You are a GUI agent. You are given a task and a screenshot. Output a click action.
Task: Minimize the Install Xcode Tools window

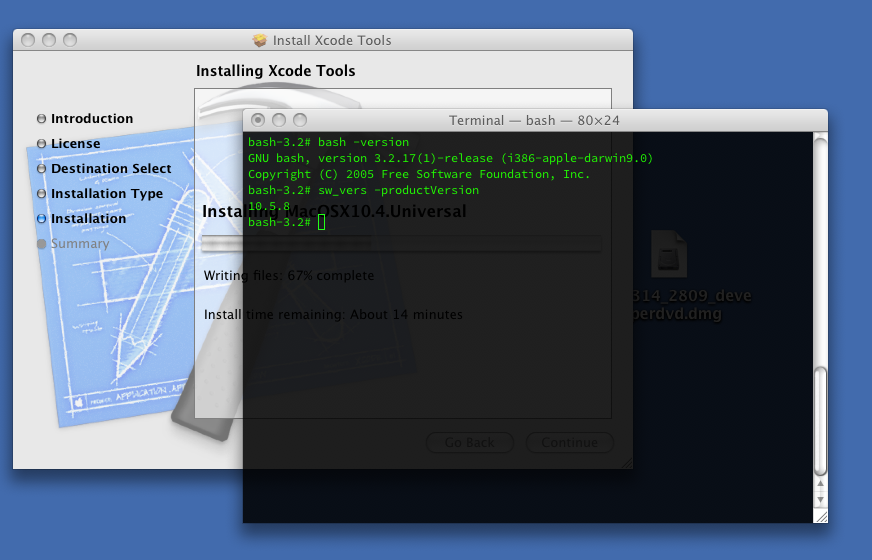click(x=49, y=40)
